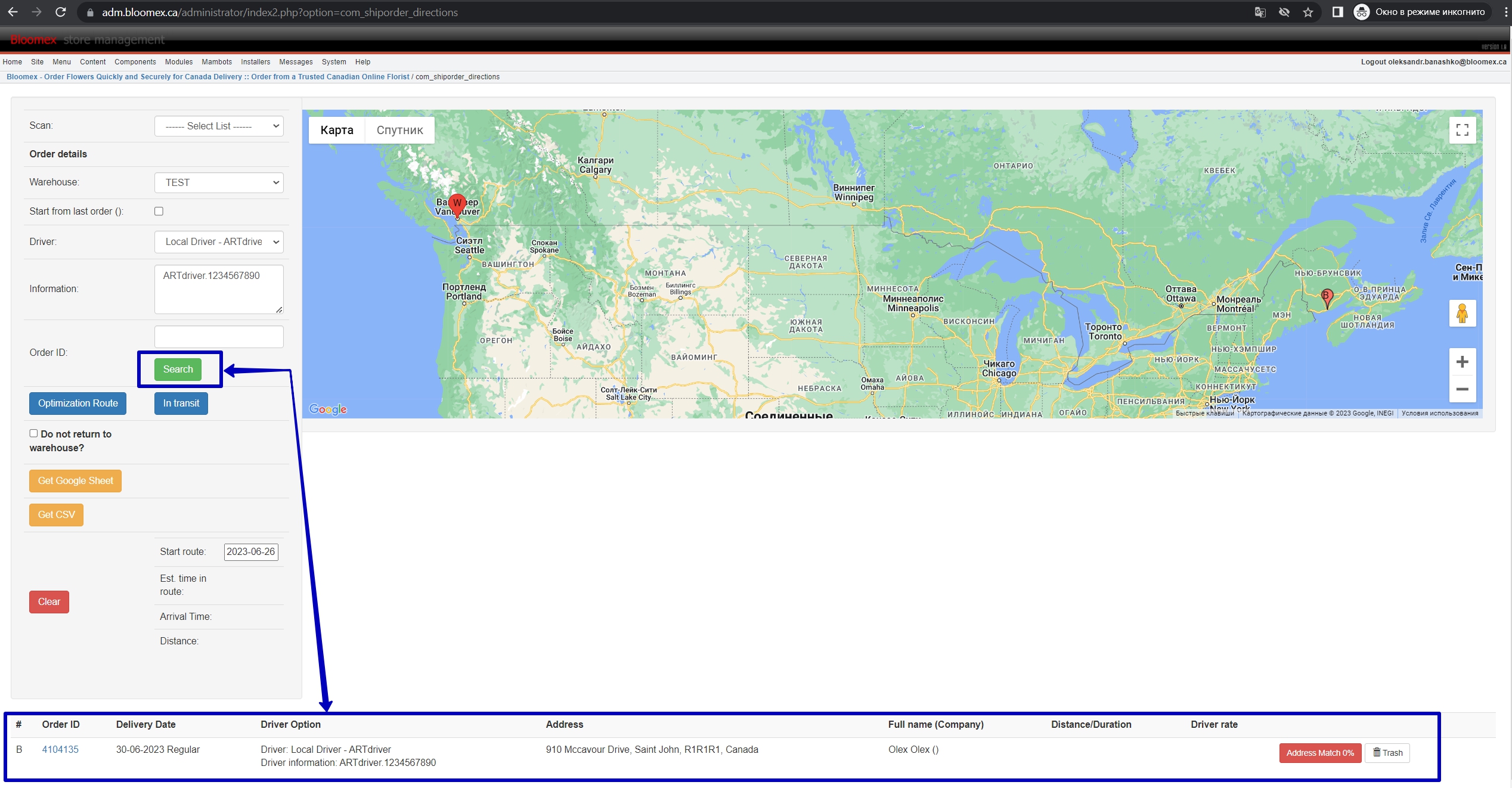Open the Driver dropdown
Screen dimensions: 1512x788
pos(219,241)
